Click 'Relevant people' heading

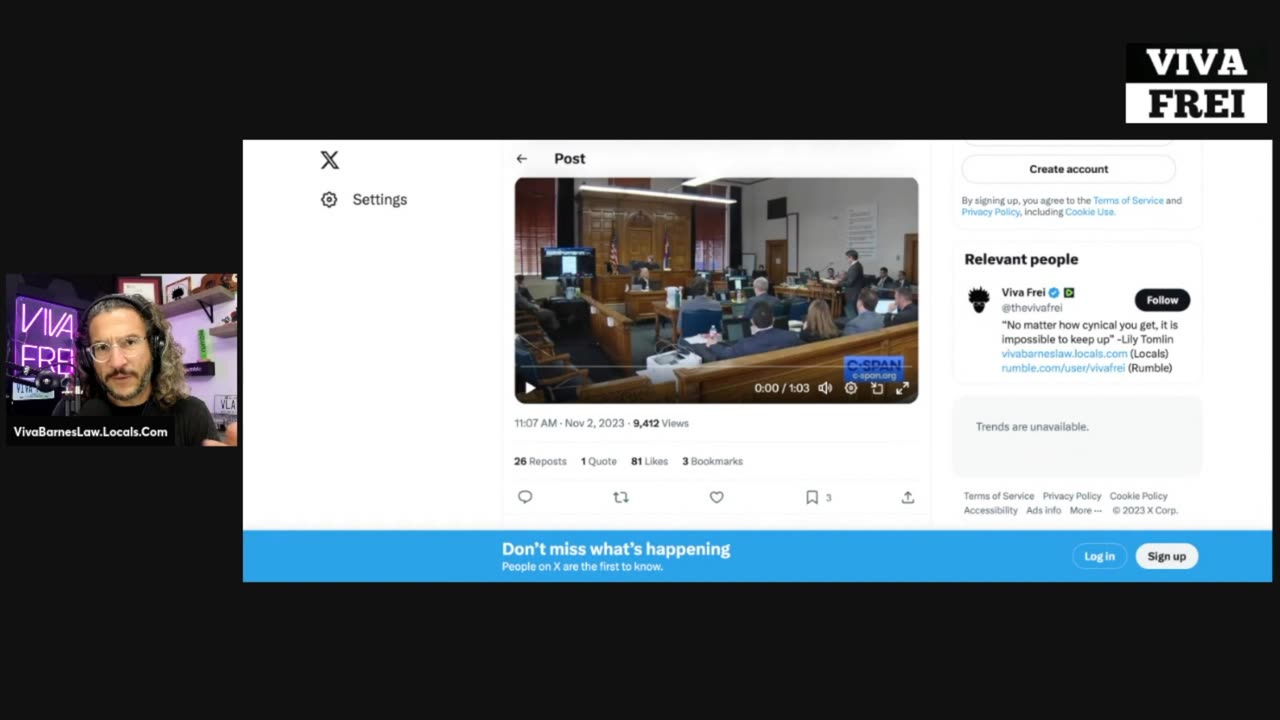[x=1021, y=259]
